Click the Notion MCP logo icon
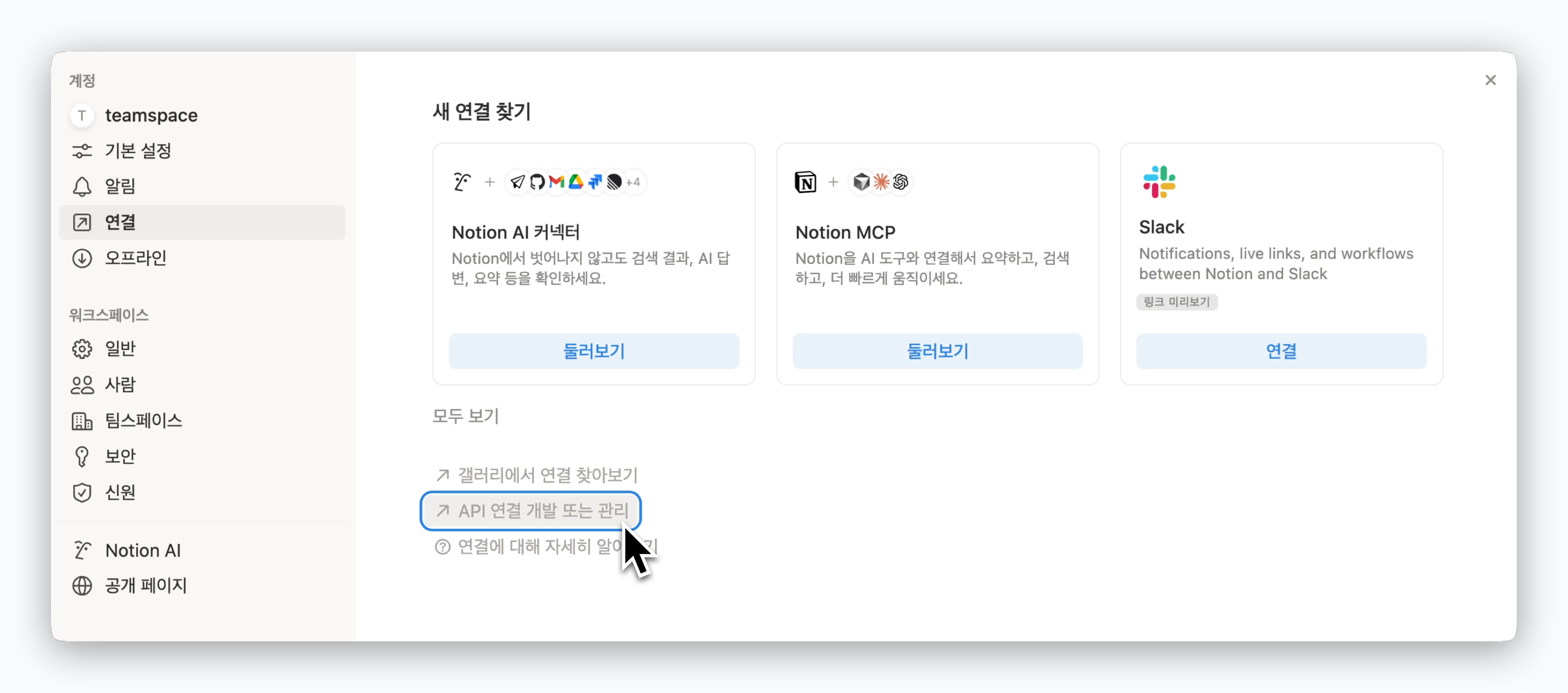1568x693 pixels. click(x=805, y=182)
